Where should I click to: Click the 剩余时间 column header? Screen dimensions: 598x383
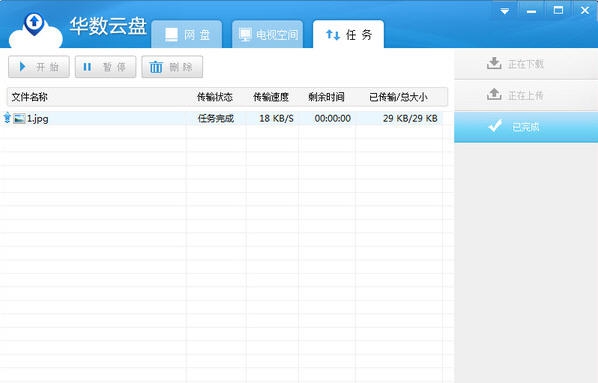click(326, 97)
